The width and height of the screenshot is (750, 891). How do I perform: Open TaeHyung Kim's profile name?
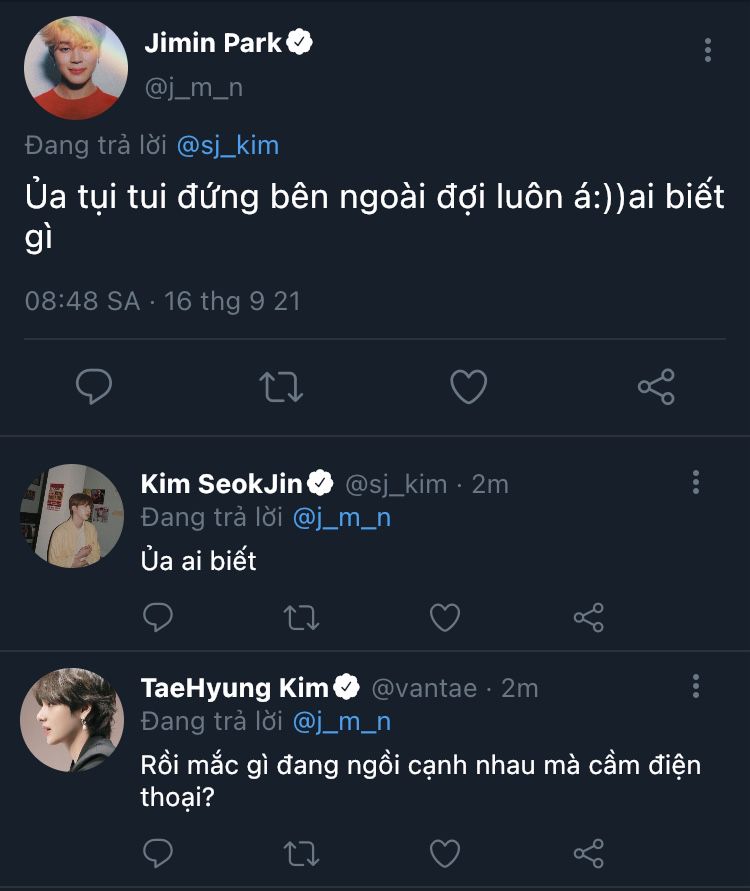coord(235,688)
